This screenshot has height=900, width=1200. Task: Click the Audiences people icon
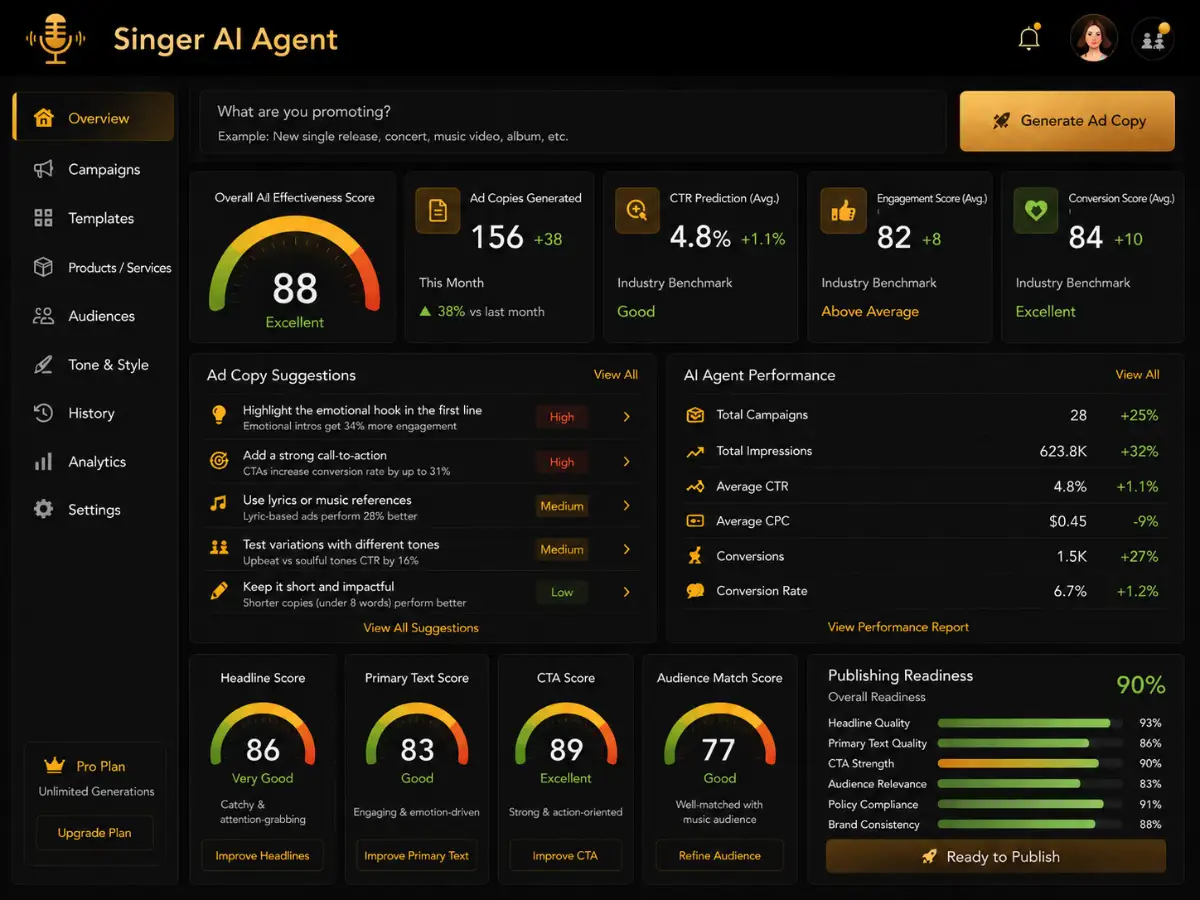[43, 316]
